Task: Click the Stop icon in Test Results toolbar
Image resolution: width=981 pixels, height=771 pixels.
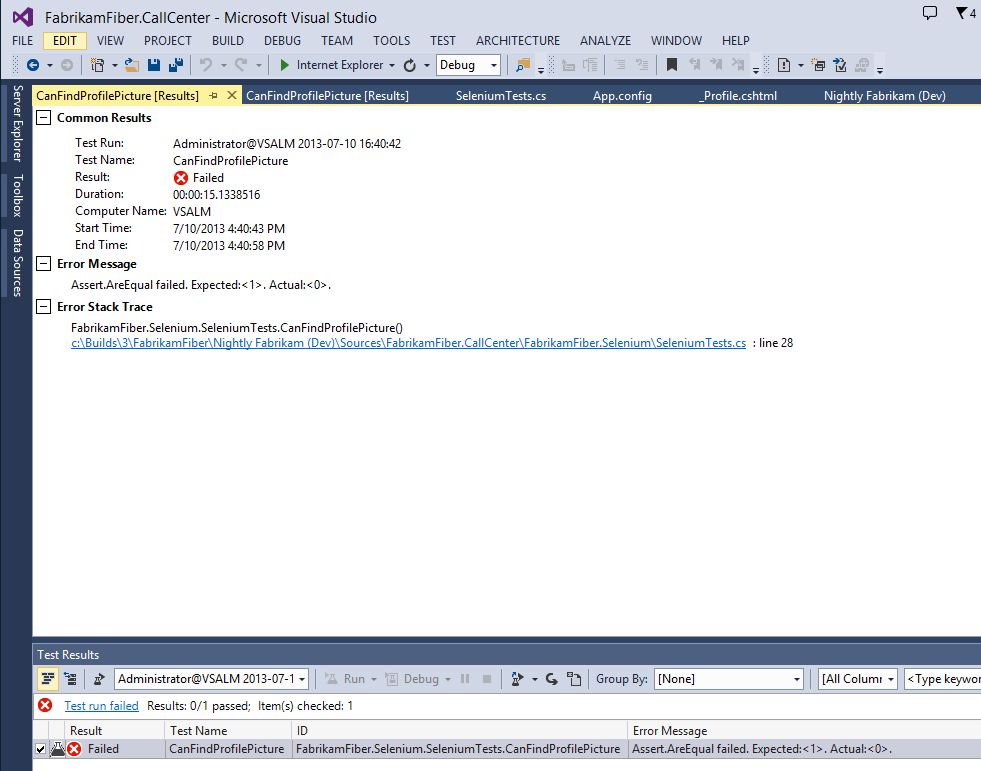Action: click(487, 679)
